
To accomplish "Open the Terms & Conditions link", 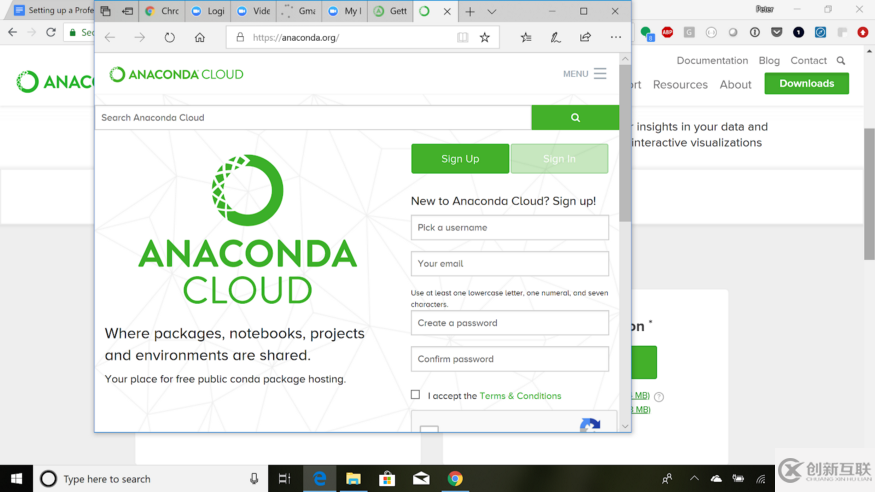I will (520, 395).
